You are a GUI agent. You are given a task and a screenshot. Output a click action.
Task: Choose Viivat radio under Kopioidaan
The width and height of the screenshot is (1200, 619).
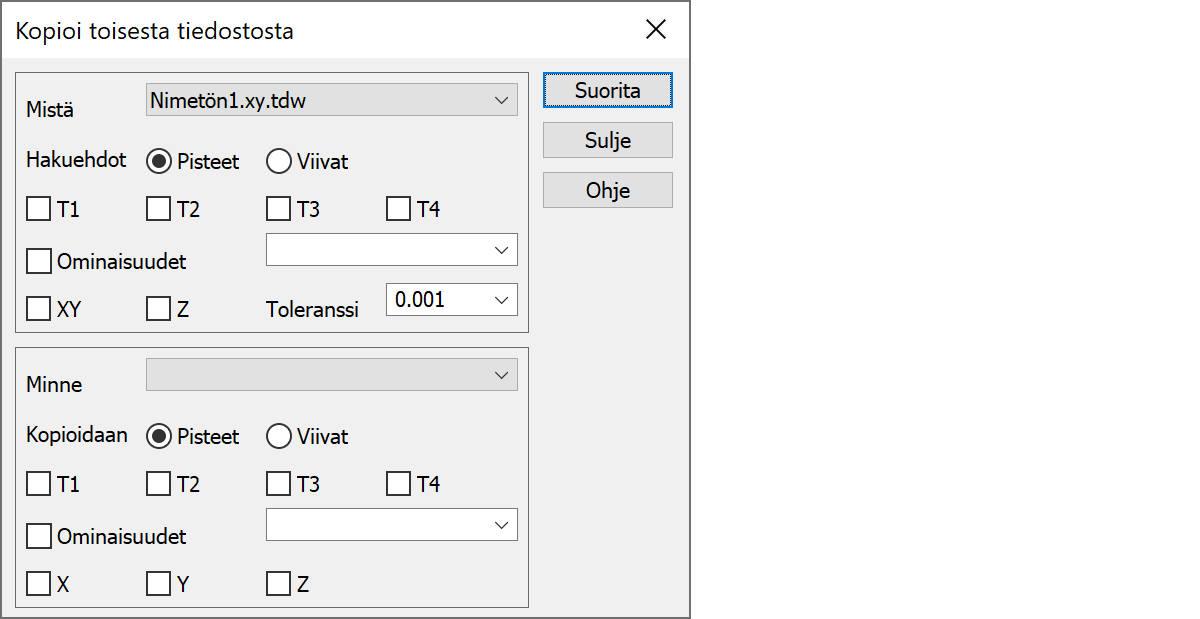coord(279,436)
